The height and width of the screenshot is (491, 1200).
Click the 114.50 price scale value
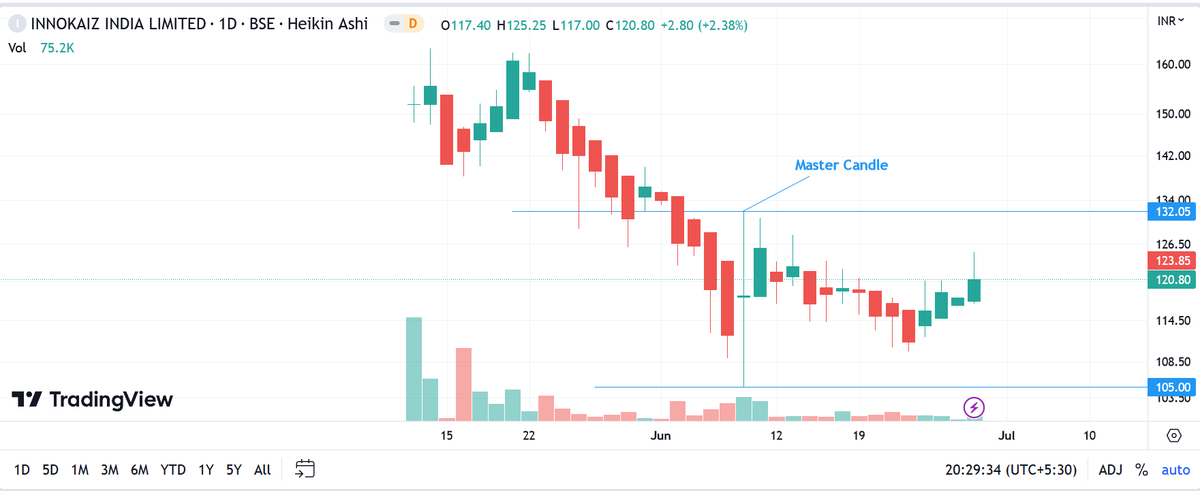tap(1171, 321)
